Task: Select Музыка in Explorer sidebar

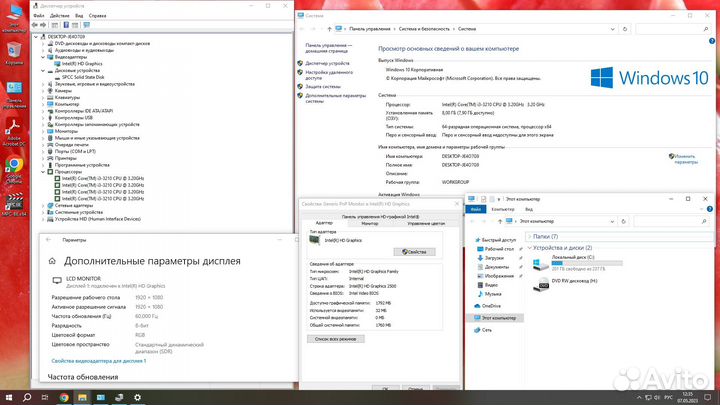Action: click(x=493, y=294)
